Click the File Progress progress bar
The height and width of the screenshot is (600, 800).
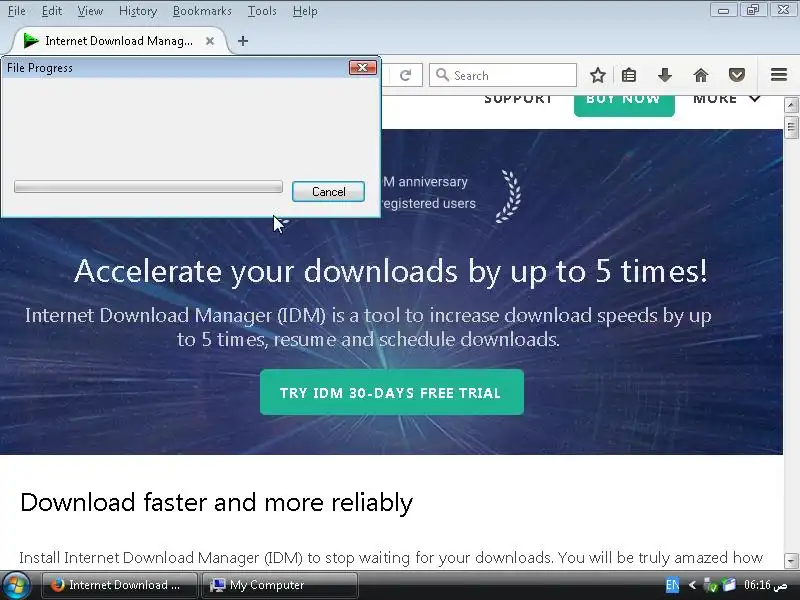[x=148, y=187]
